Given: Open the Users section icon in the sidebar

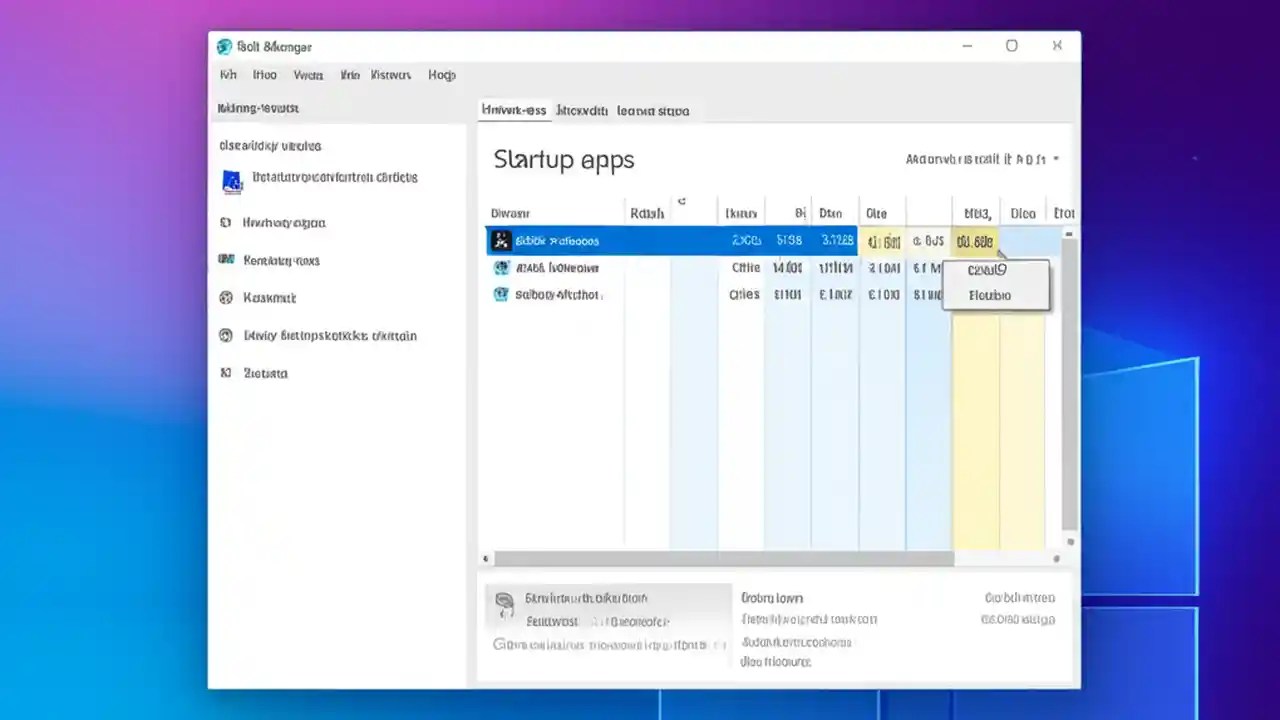Looking at the screenshot, I should [226, 335].
